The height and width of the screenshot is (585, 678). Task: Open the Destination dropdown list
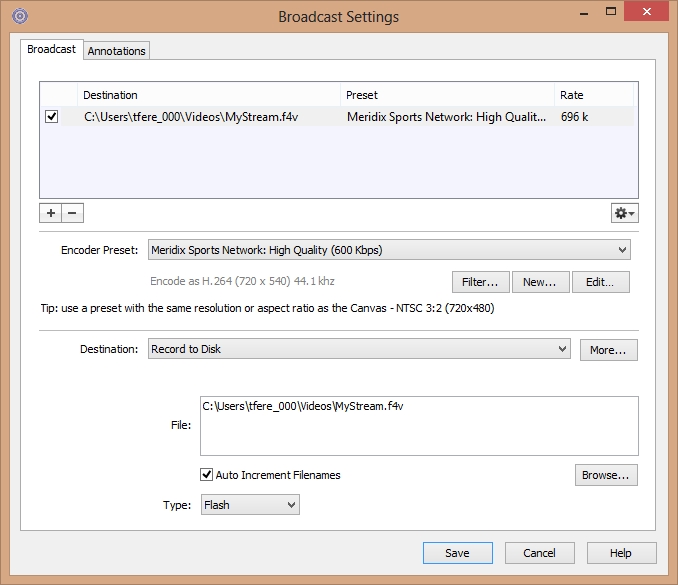pyautogui.click(x=359, y=349)
